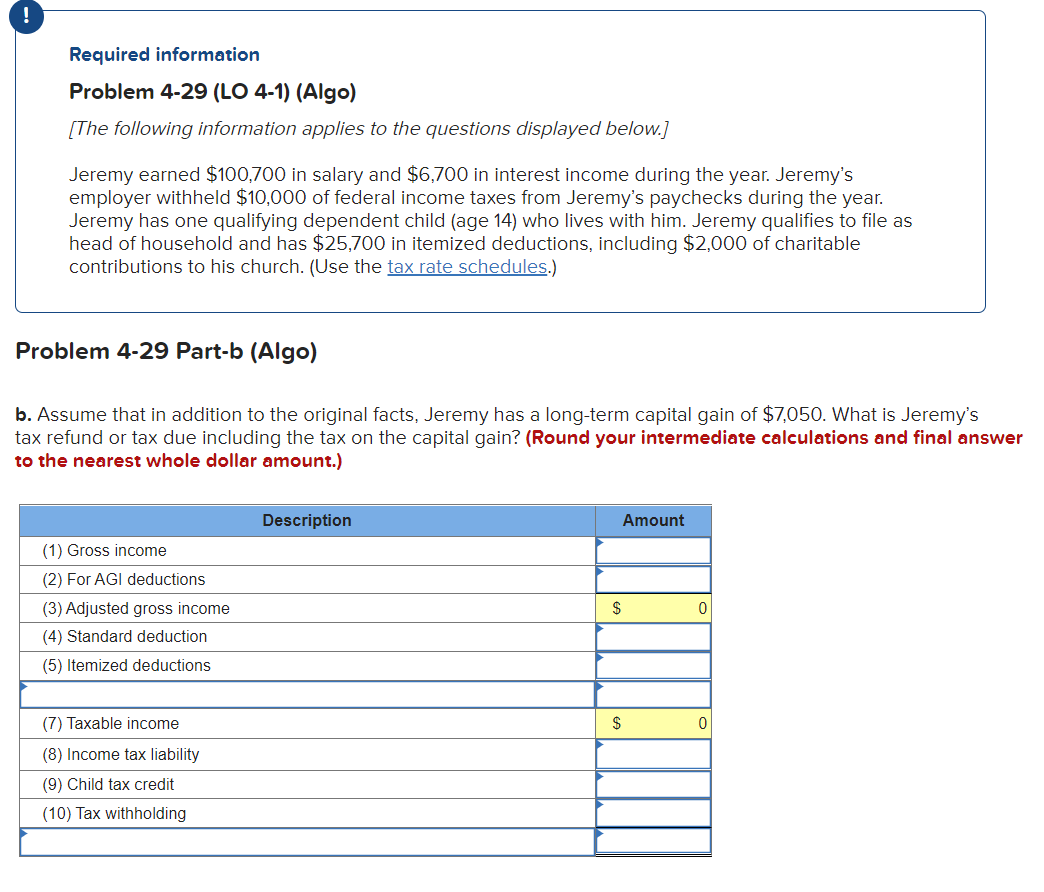Viewport: 1044px width, 892px height.
Task: Click the blue exclamation warning icon
Action: pyautogui.click(x=26, y=17)
